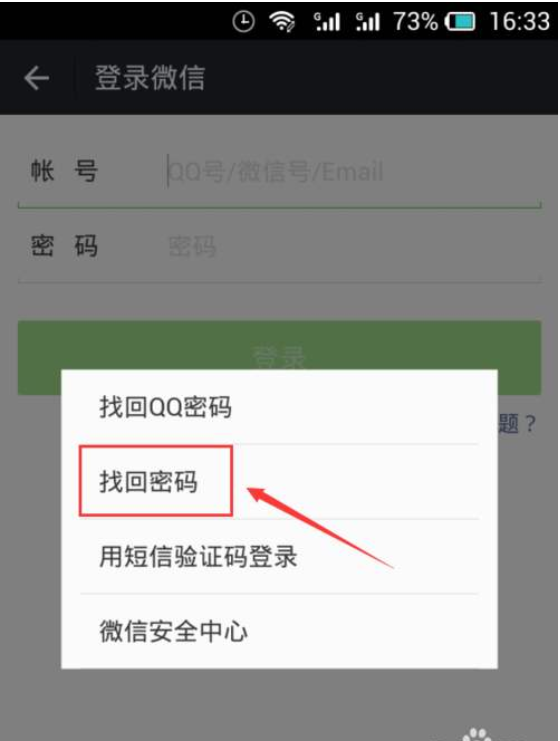Tap the 73% battery percentage
Image resolution: width=560 pixels, height=741 pixels.
(415, 22)
